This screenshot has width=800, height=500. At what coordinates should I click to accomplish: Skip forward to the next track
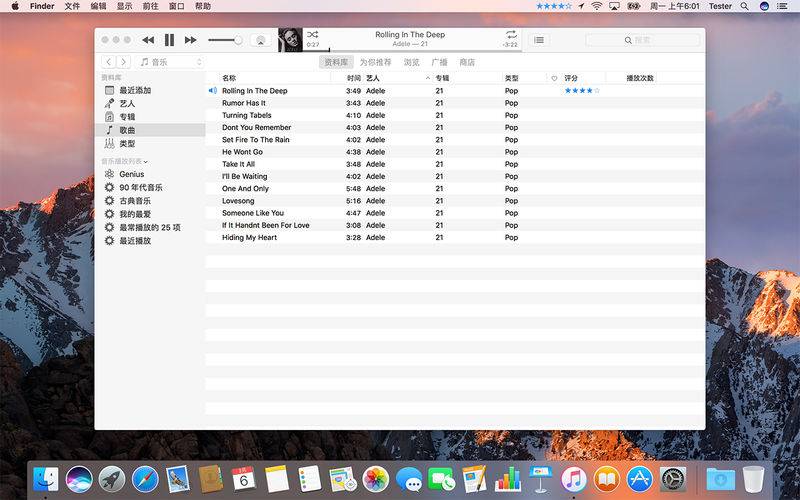pos(191,40)
